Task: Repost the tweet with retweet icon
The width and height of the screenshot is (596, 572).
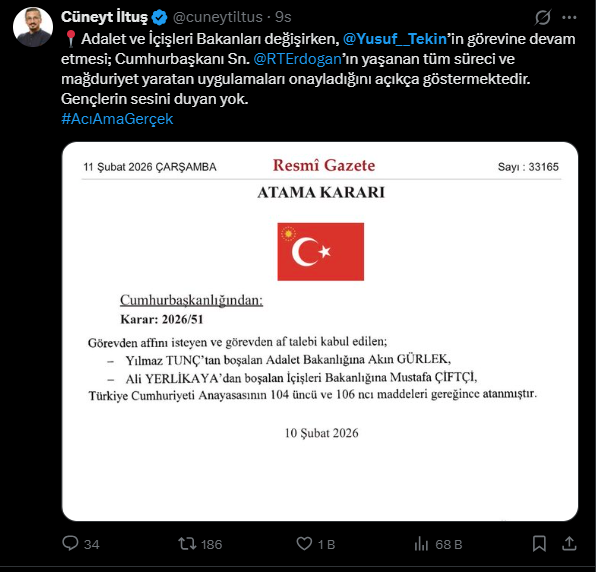Action: coord(187,543)
